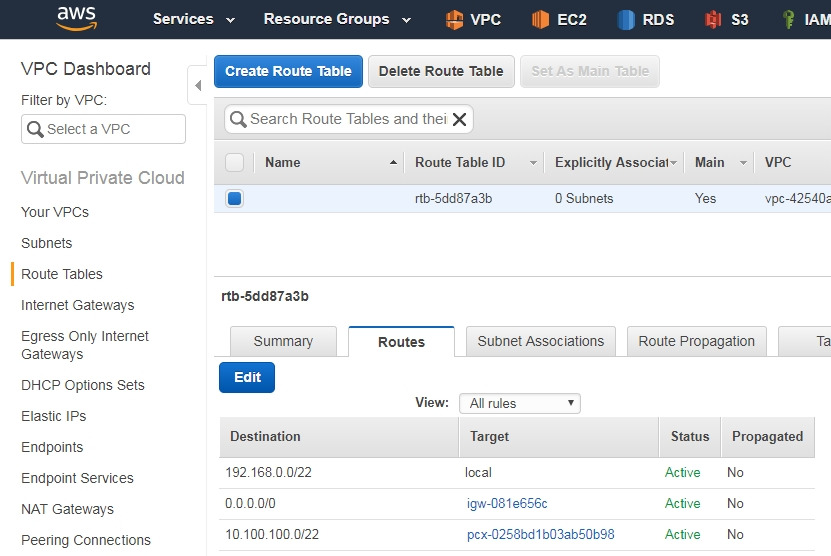The width and height of the screenshot is (831, 556).
Task: Go to DHCP Options Sets
Action: pos(83,385)
